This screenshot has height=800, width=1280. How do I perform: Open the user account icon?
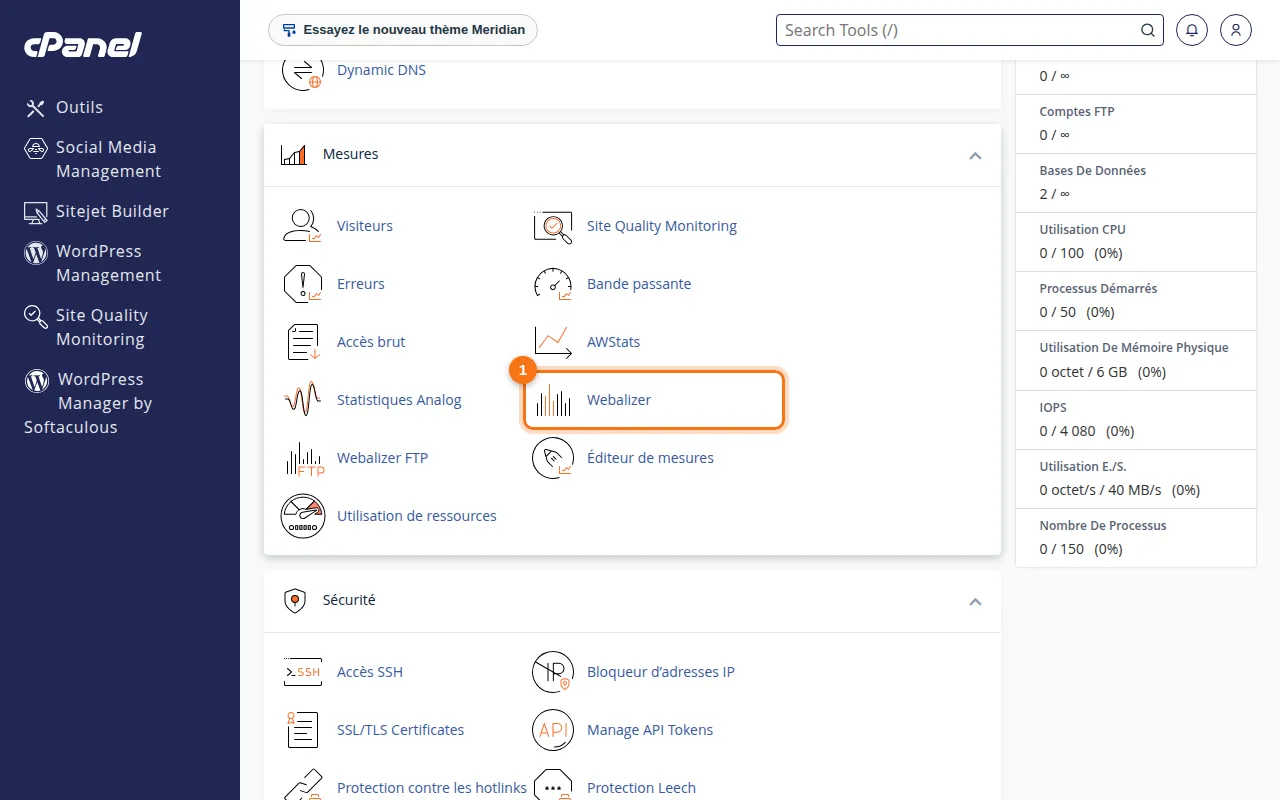(x=1236, y=30)
